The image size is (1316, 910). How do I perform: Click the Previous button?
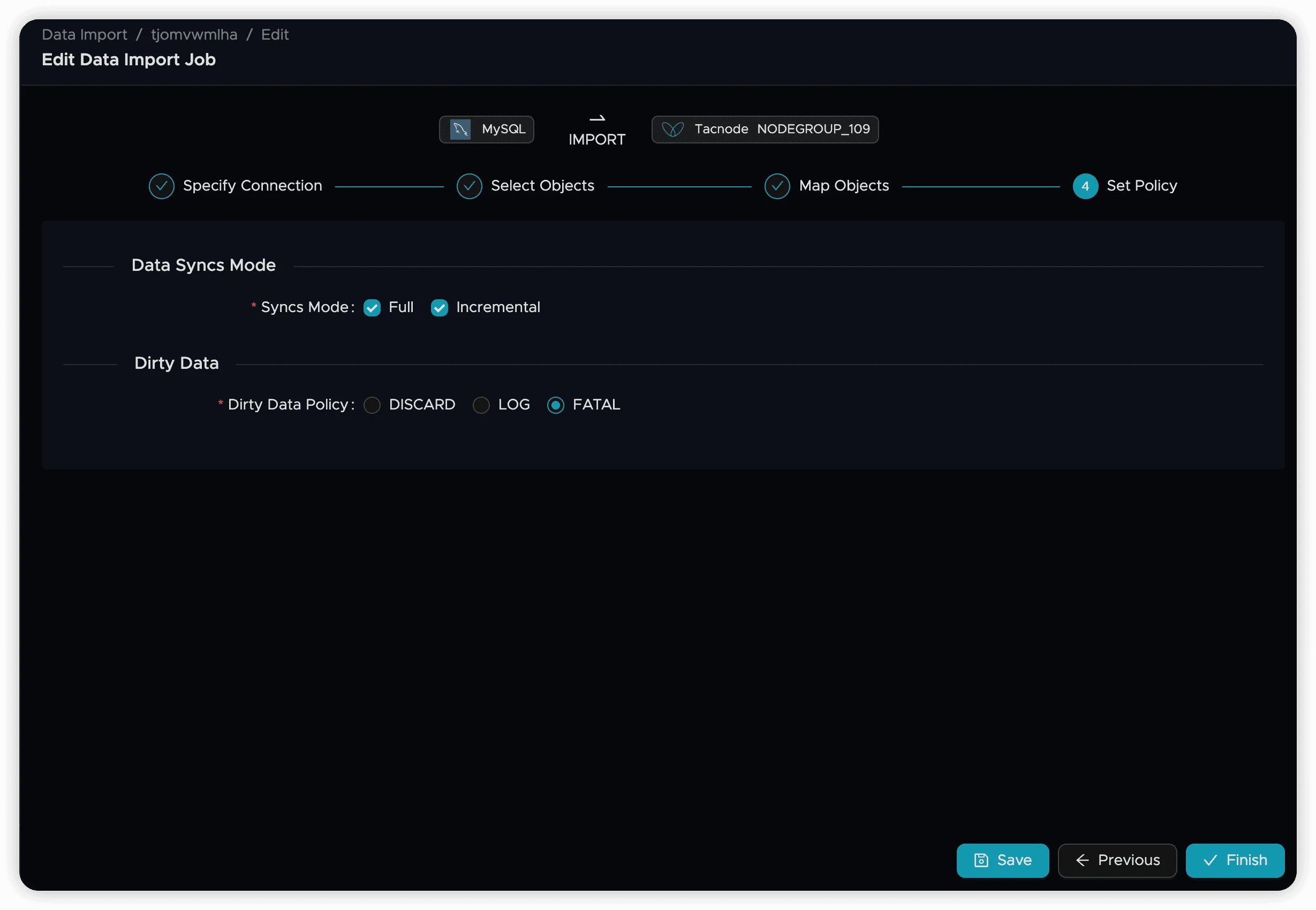(x=1116, y=860)
